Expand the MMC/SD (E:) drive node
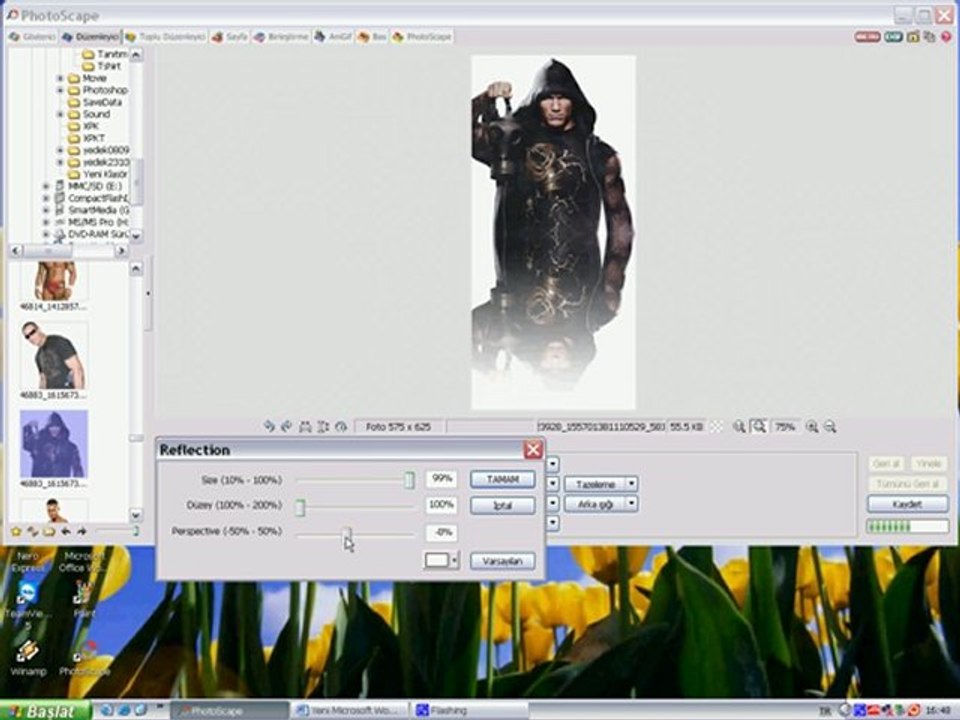 pos(46,186)
